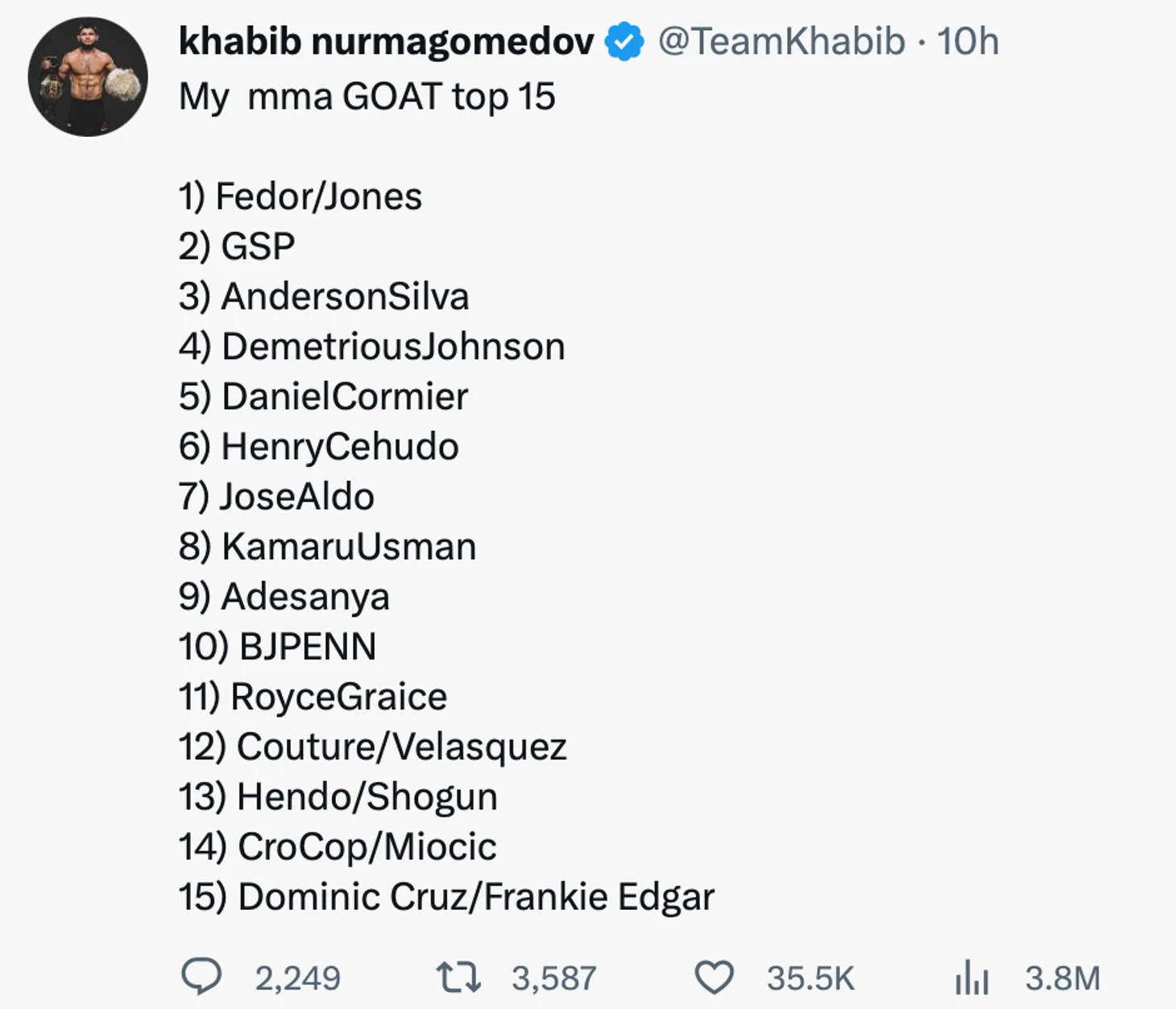The image size is (1176, 1009).
Task: Click the 'My mma GOAT top 15' text
Action: (x=366, y=97)
